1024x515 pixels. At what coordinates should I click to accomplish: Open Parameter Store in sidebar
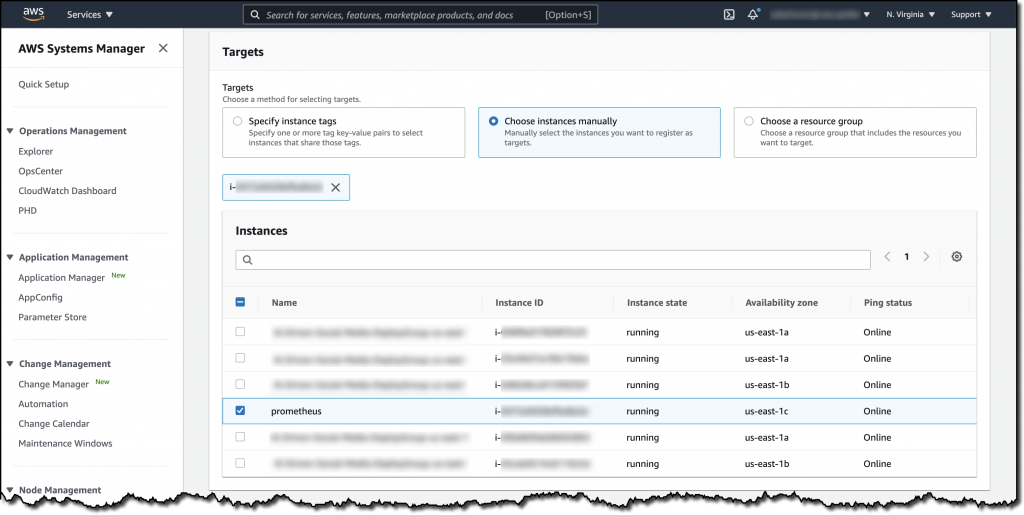tap(52, 317)
